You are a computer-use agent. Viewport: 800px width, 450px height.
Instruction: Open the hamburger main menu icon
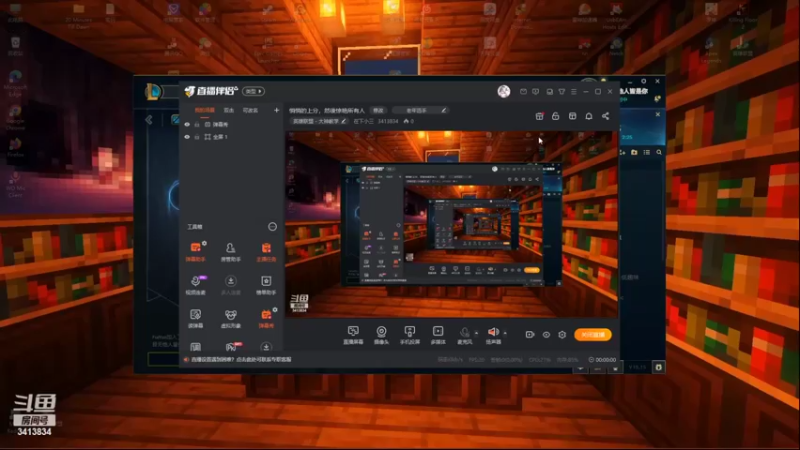click(x=574, y=91)
